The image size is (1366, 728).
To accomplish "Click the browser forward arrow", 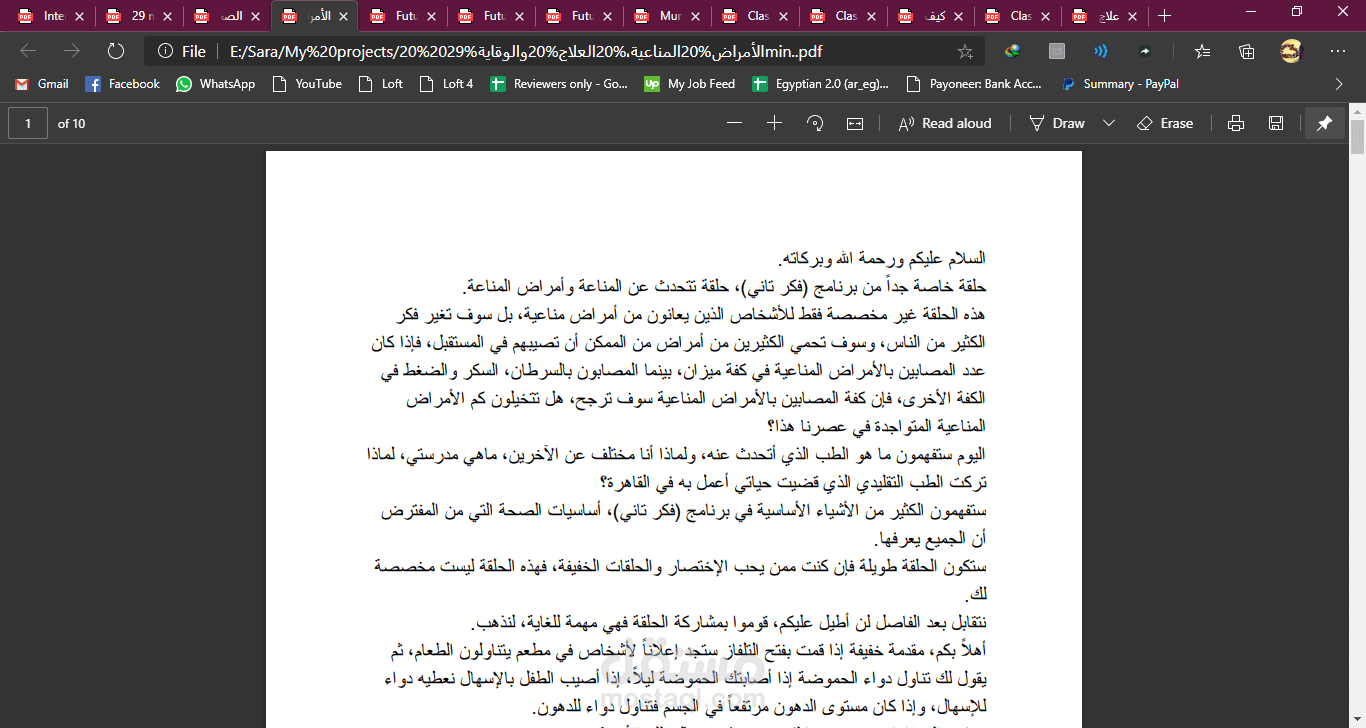I will (71, 51).
